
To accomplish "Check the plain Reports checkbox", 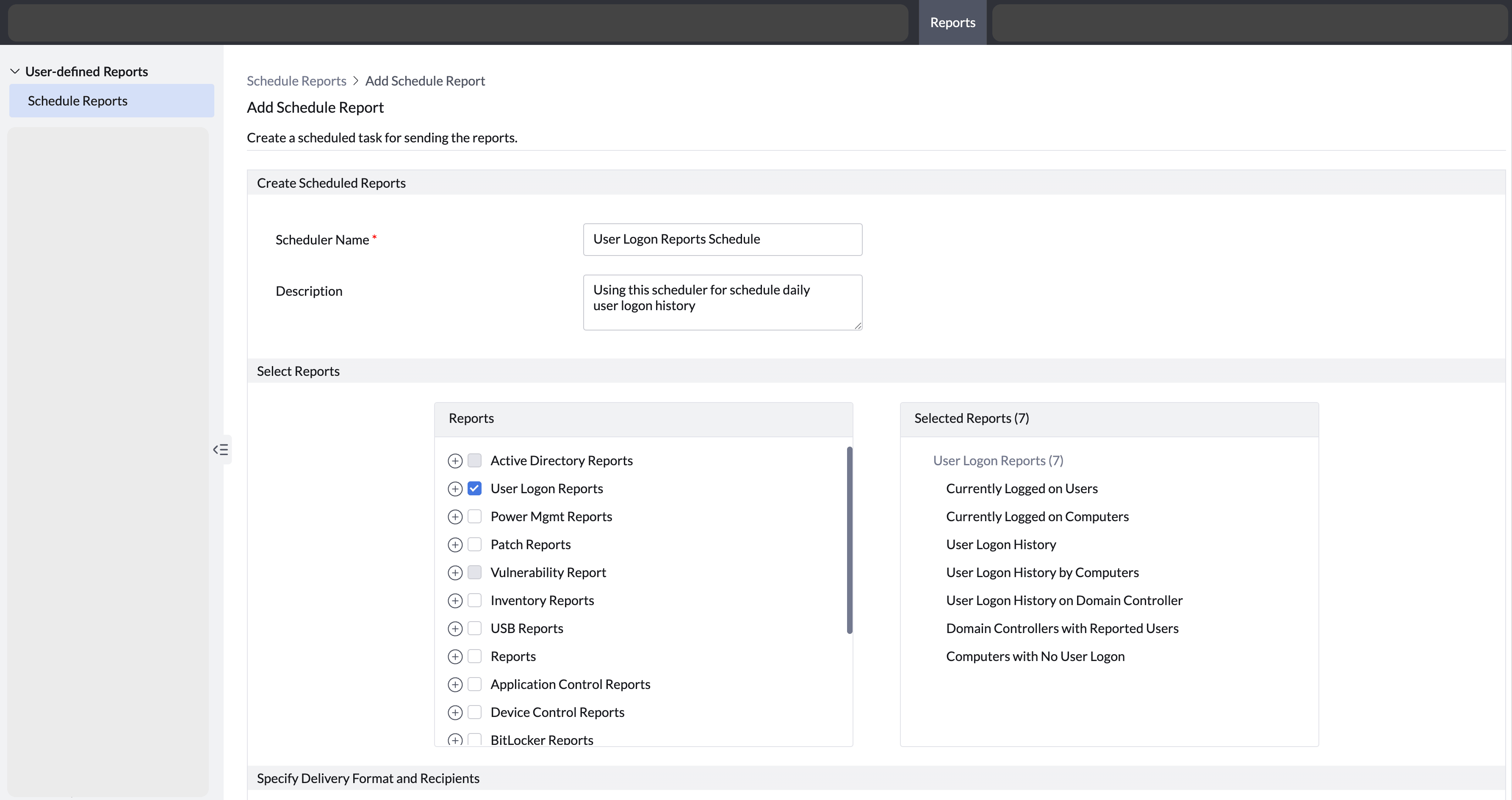I will point(474,656).
